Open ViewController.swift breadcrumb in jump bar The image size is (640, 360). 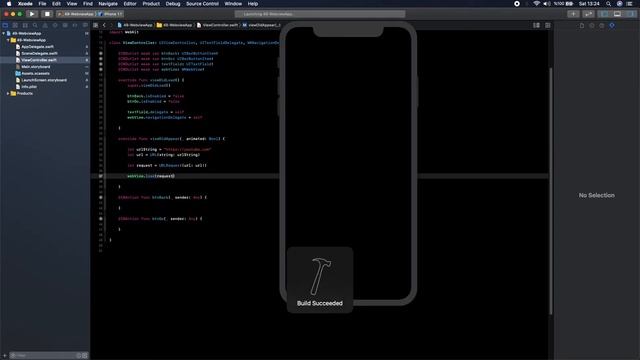tap(217, 25)
